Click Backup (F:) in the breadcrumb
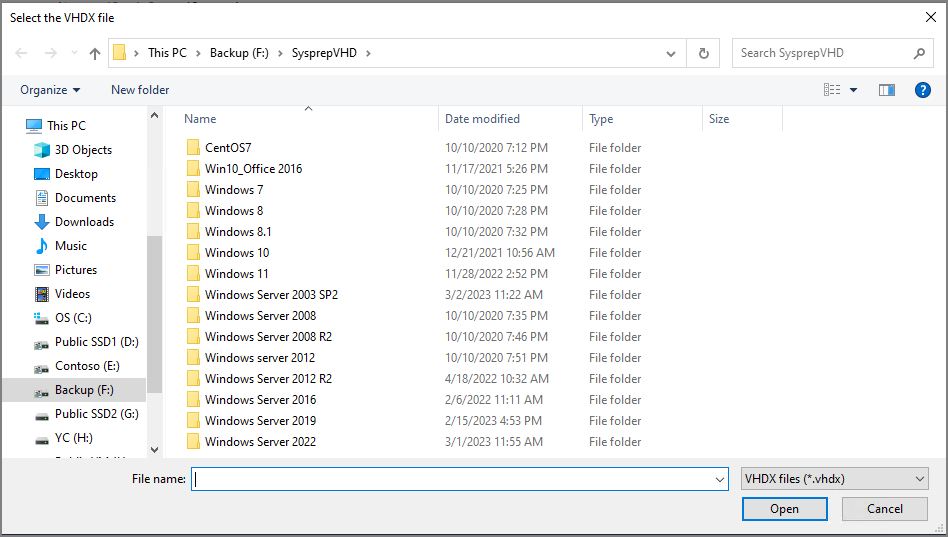 coord(239,53)
